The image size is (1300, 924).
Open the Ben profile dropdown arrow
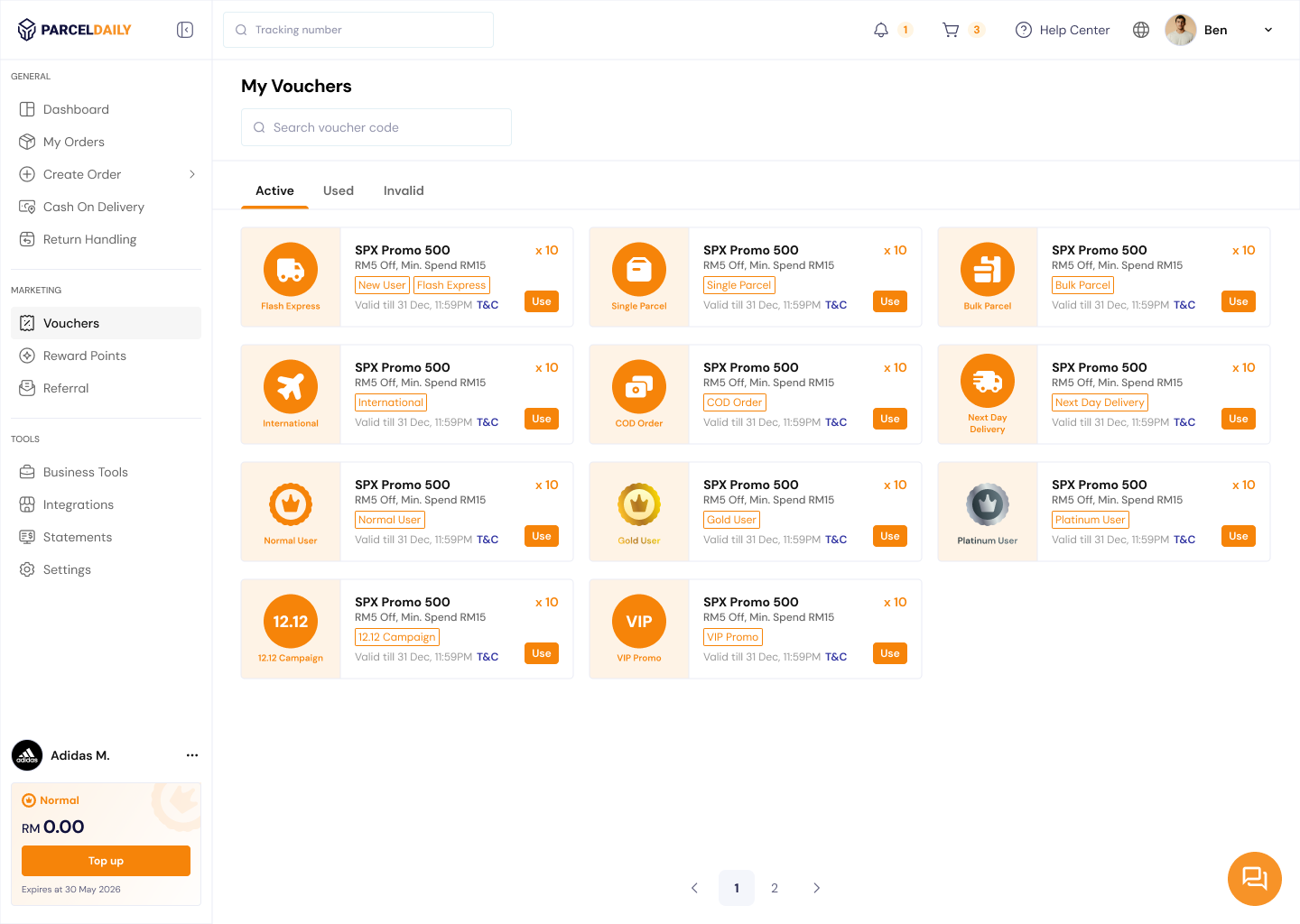click(1267, 30)
